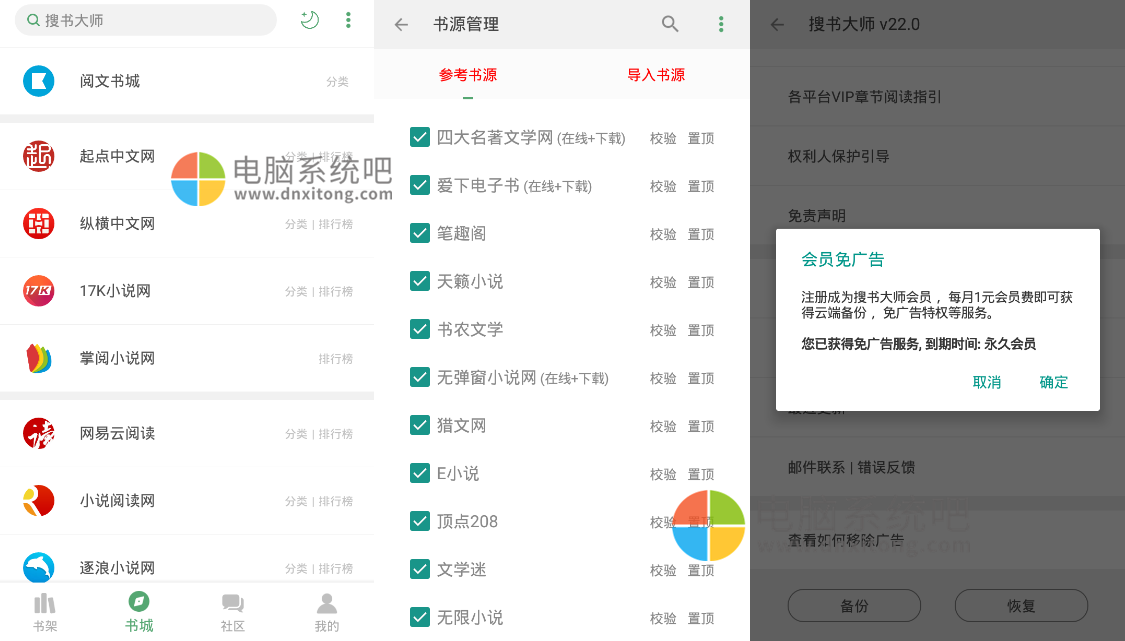Open overflow menu in bookstore screen
1125x641 pixels.
click(348, 20)
